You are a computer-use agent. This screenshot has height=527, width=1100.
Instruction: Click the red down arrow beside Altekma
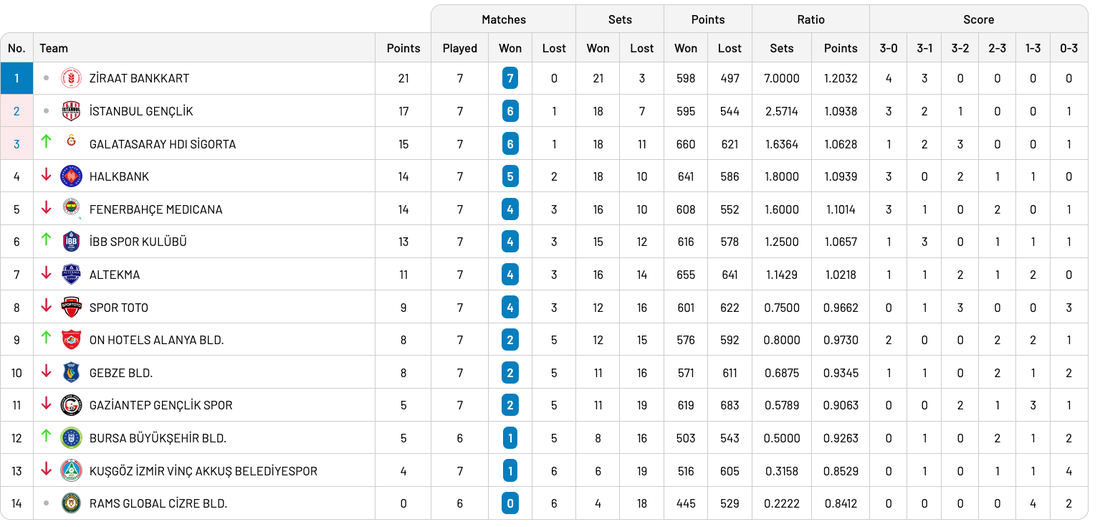tap(46, 274)
